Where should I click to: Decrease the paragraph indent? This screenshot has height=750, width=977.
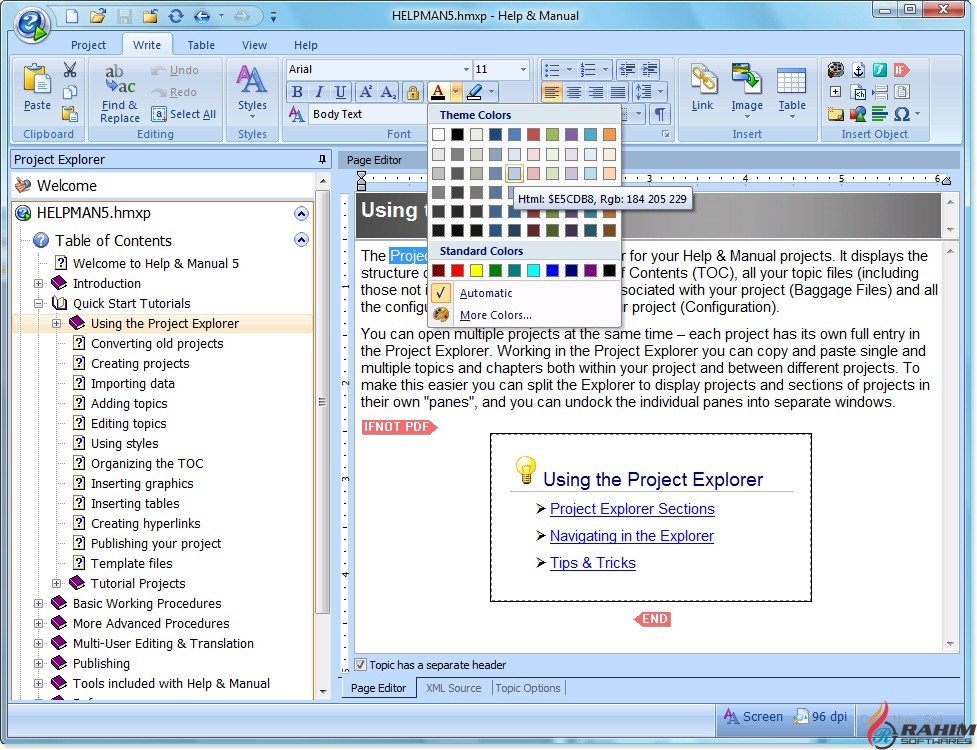click(627, 70)
